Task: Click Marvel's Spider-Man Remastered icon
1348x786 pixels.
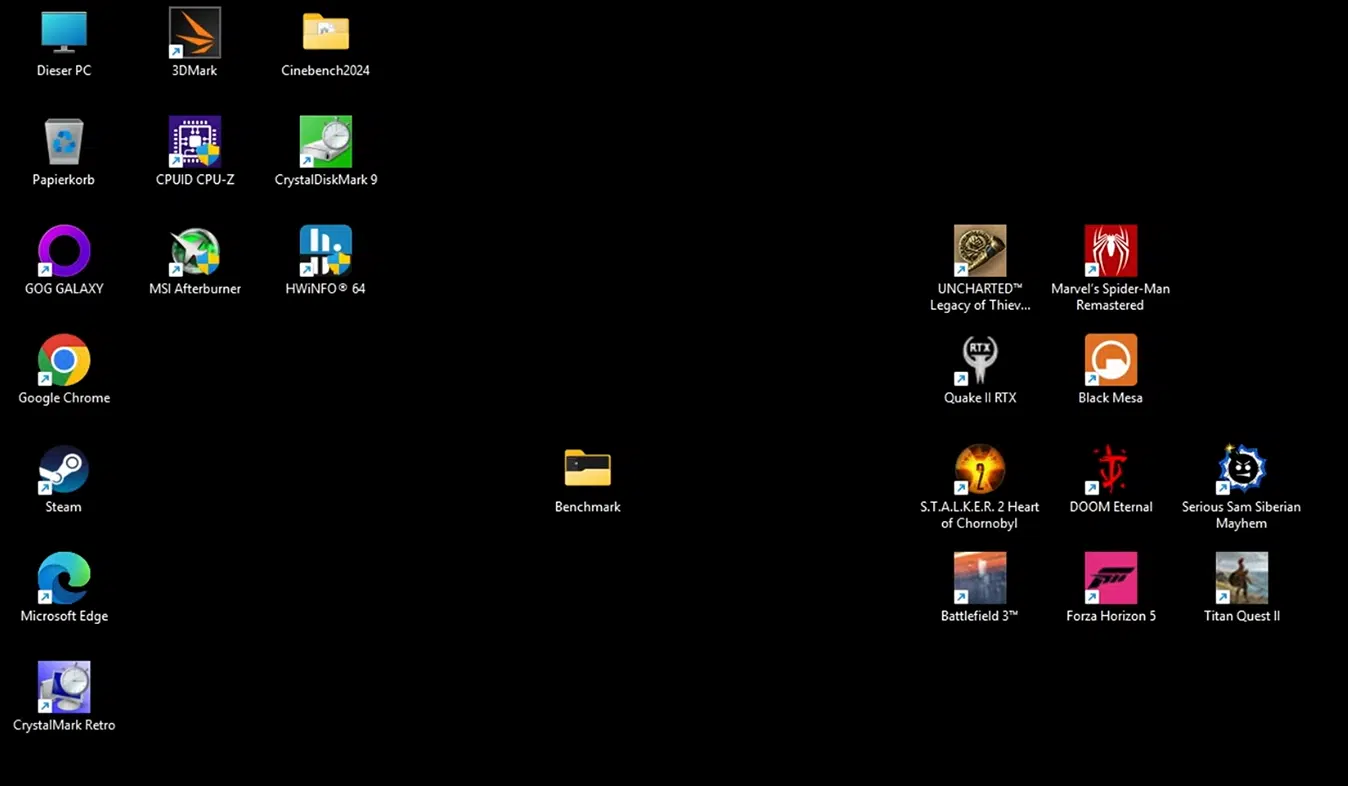Action: tap(1111, 252)
